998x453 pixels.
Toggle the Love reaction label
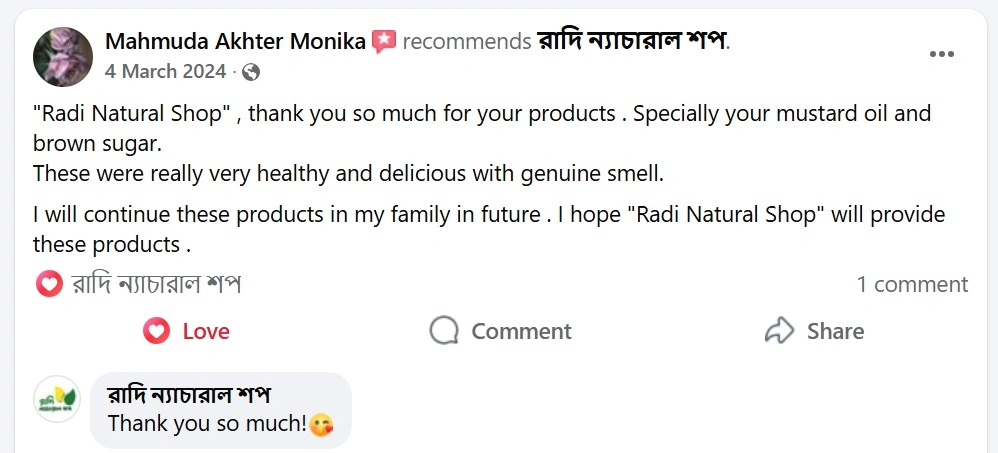(205, 331)
